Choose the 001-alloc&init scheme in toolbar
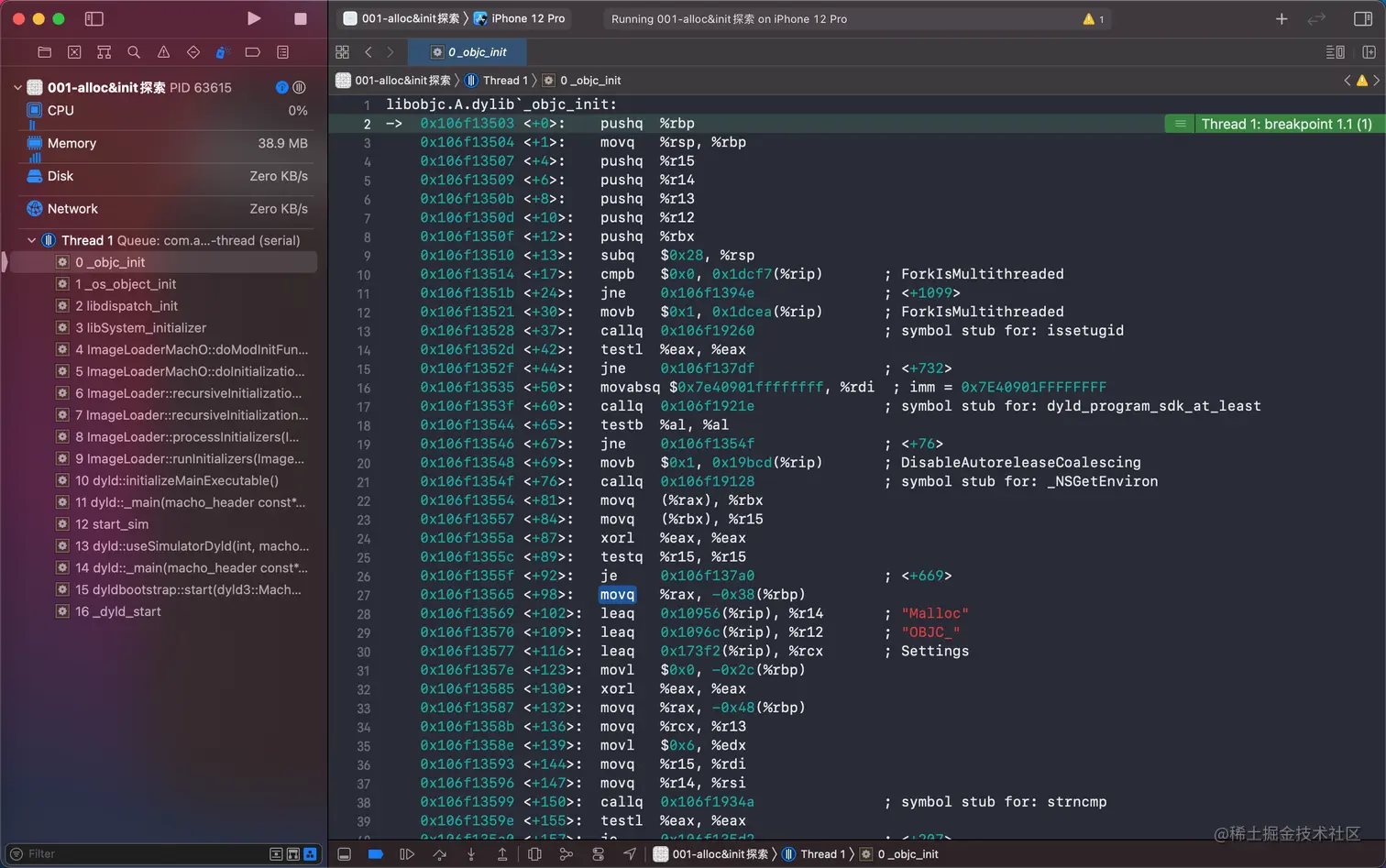Image resolution: width=1386 pixels, height=868 pixels. [401, 18]
